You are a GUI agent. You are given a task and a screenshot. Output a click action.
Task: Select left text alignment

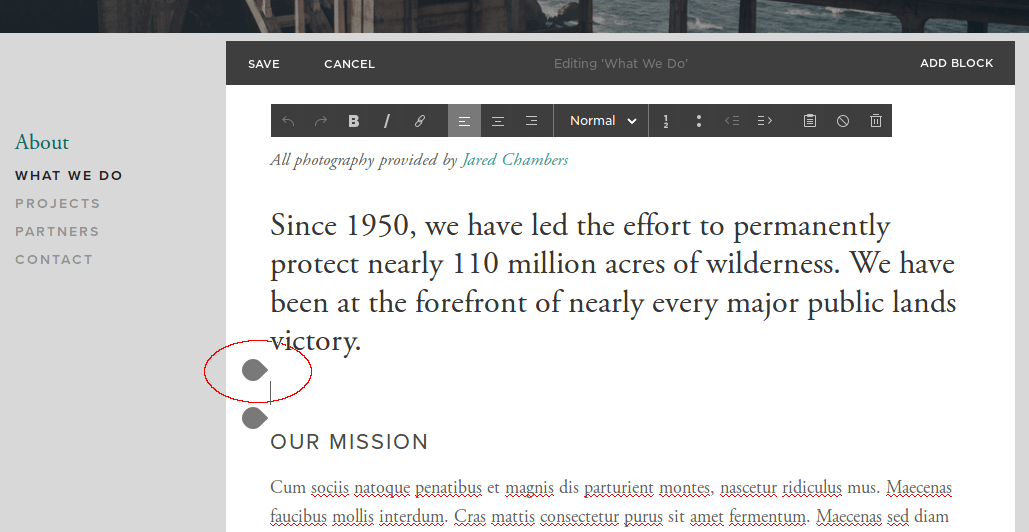464,121
